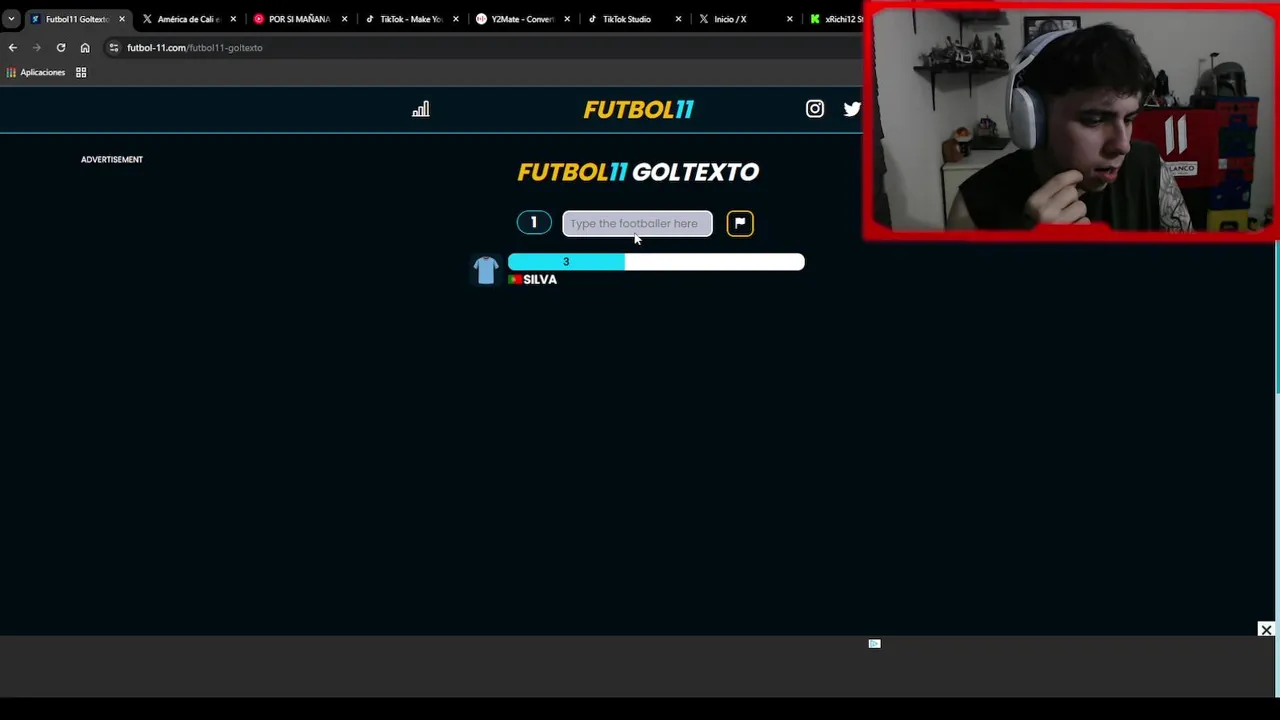1280x720 pixels.
Task: Close the bottom ad banner
Action: tap(1266, 630)
